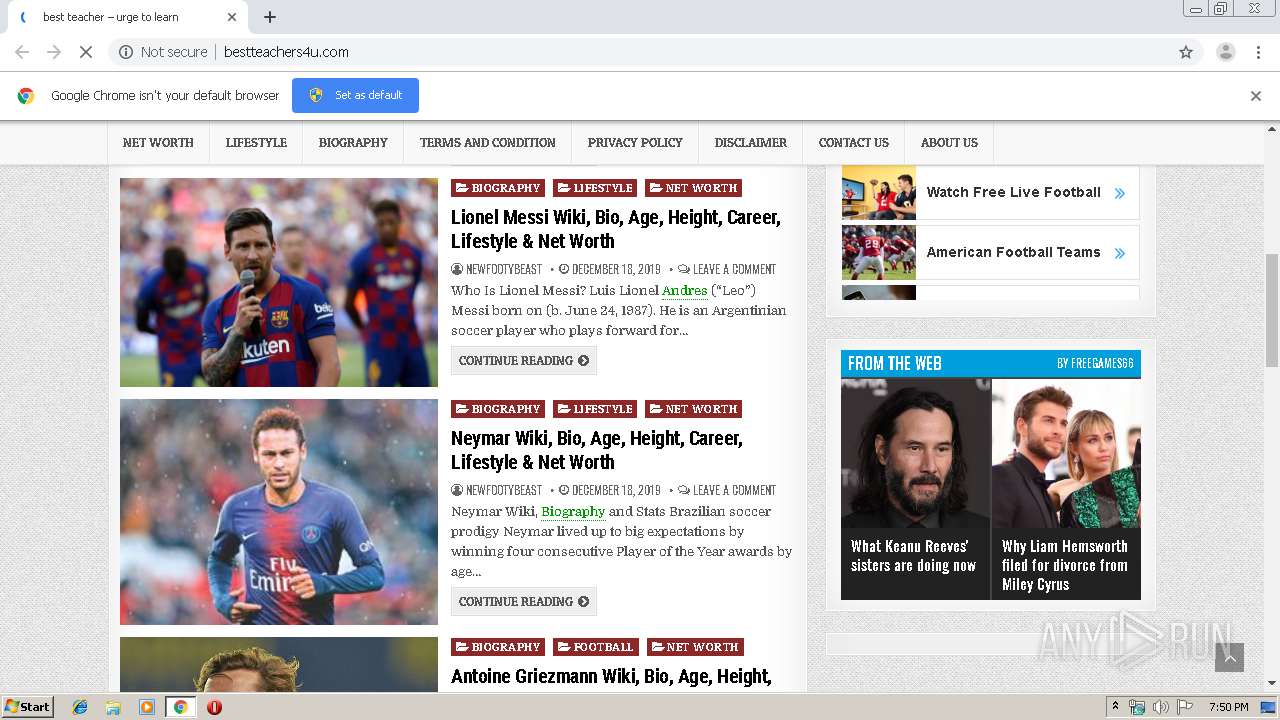Viewport: 1280px width, 720px height.
Task: Open Lionel Messi article thumbnail
Action: click(x=279, y=283)
